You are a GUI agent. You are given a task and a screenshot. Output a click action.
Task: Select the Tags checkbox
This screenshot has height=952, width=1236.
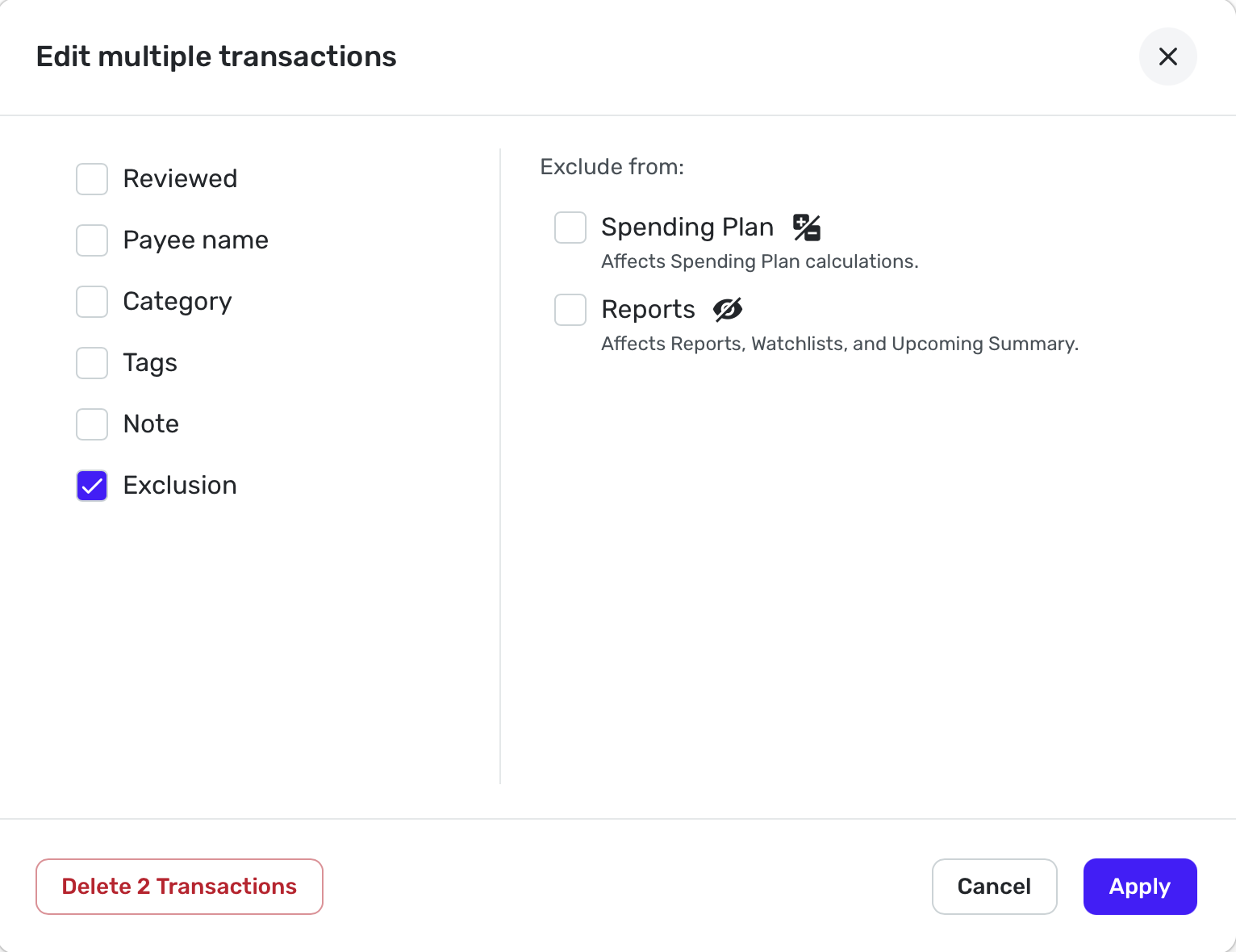pos(92,363)
